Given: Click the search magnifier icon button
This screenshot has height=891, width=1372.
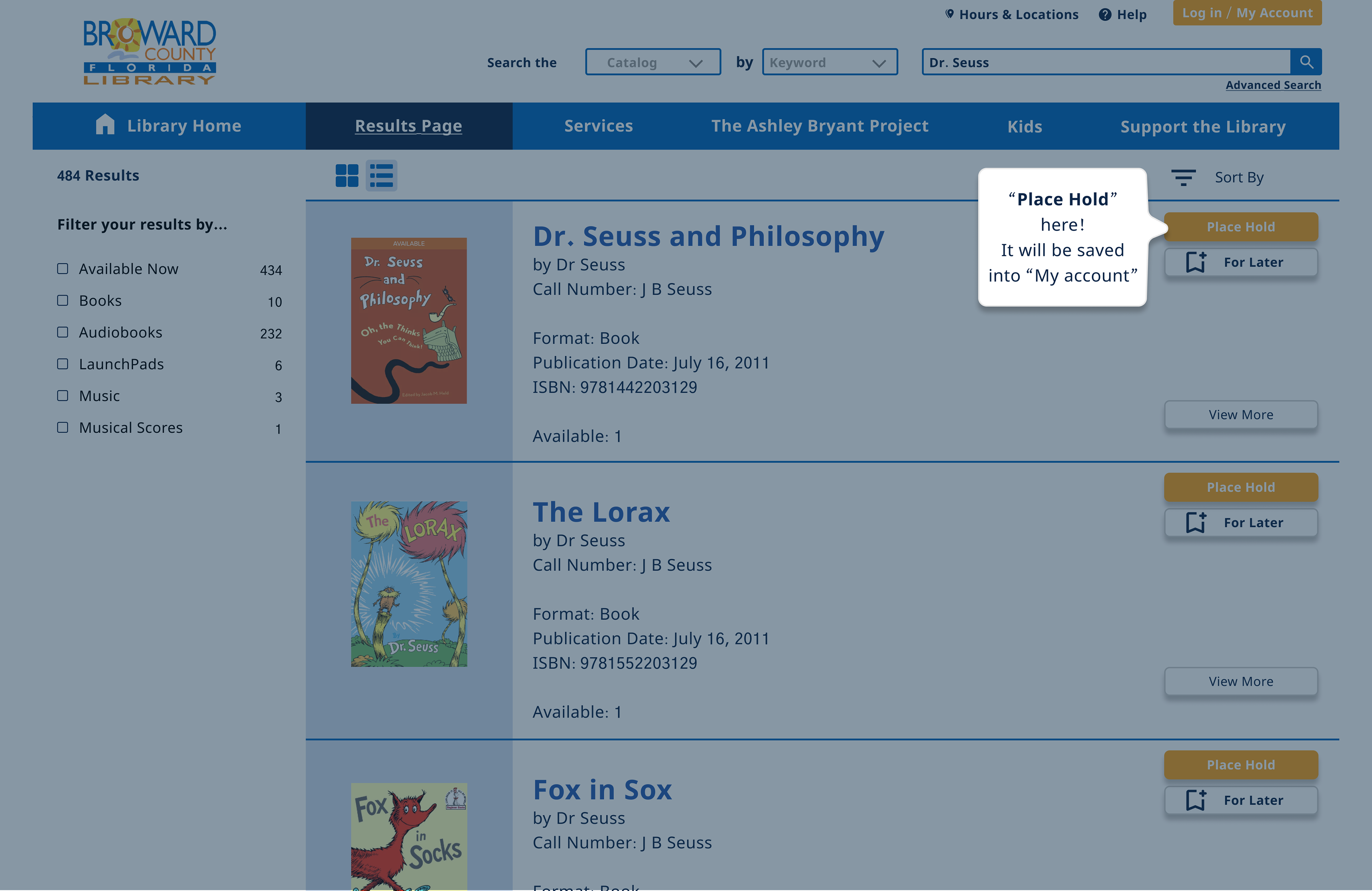Looking at the screenshot, I should 1306,62.
